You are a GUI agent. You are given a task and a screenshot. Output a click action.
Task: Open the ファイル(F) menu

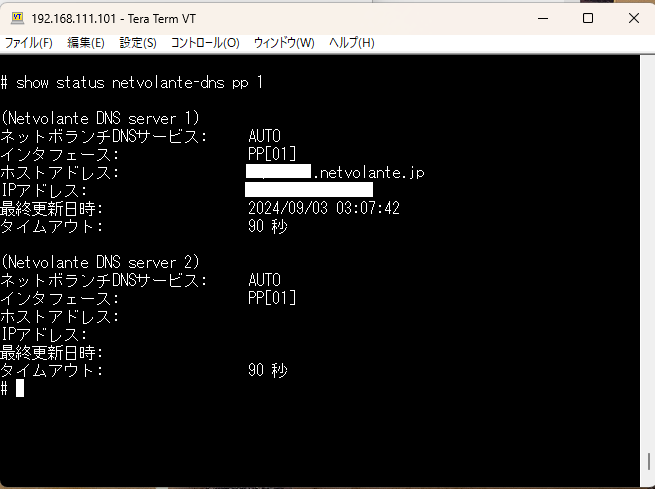click(x=28, y=43)
